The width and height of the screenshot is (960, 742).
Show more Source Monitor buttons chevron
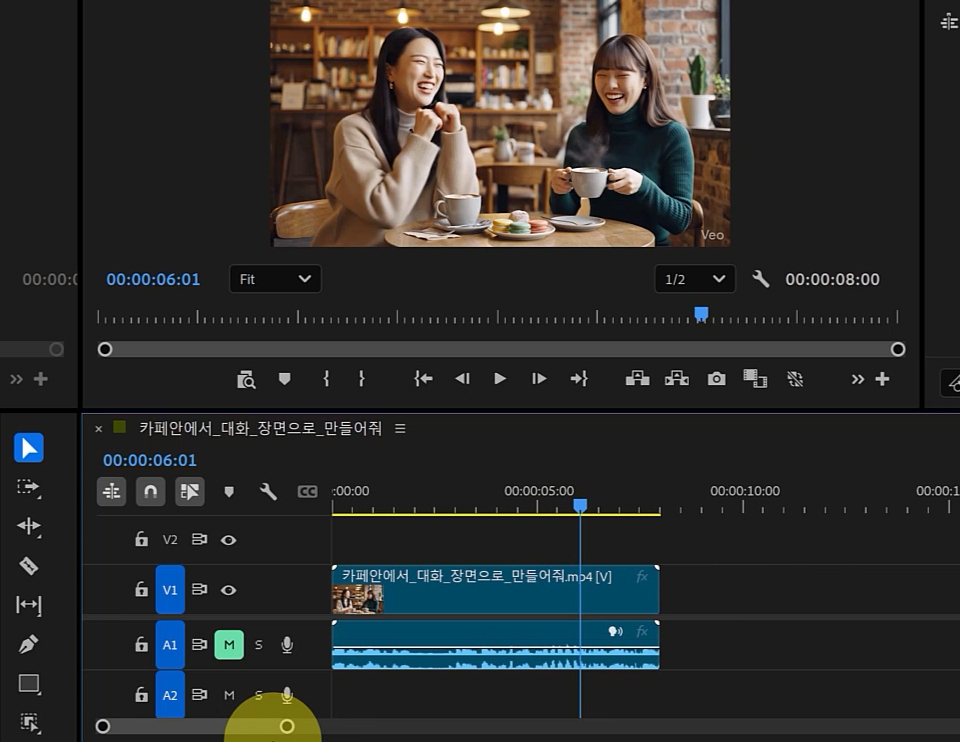16,379
